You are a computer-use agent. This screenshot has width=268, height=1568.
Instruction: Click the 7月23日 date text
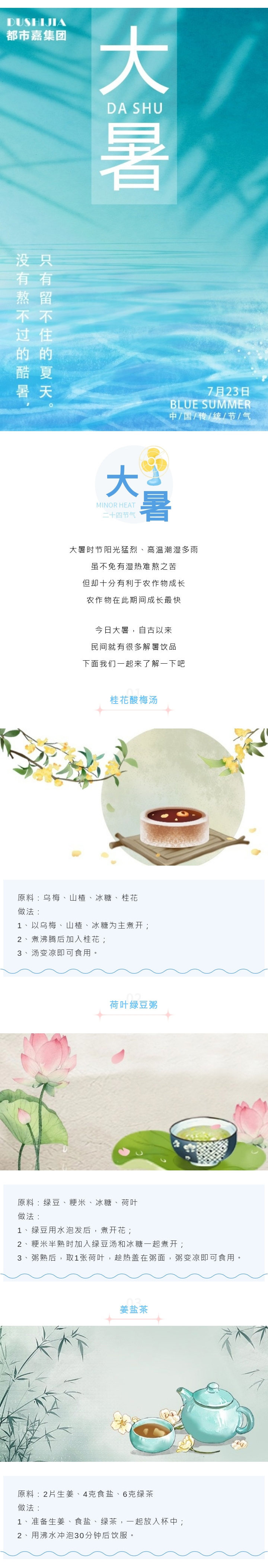[229, 391]
